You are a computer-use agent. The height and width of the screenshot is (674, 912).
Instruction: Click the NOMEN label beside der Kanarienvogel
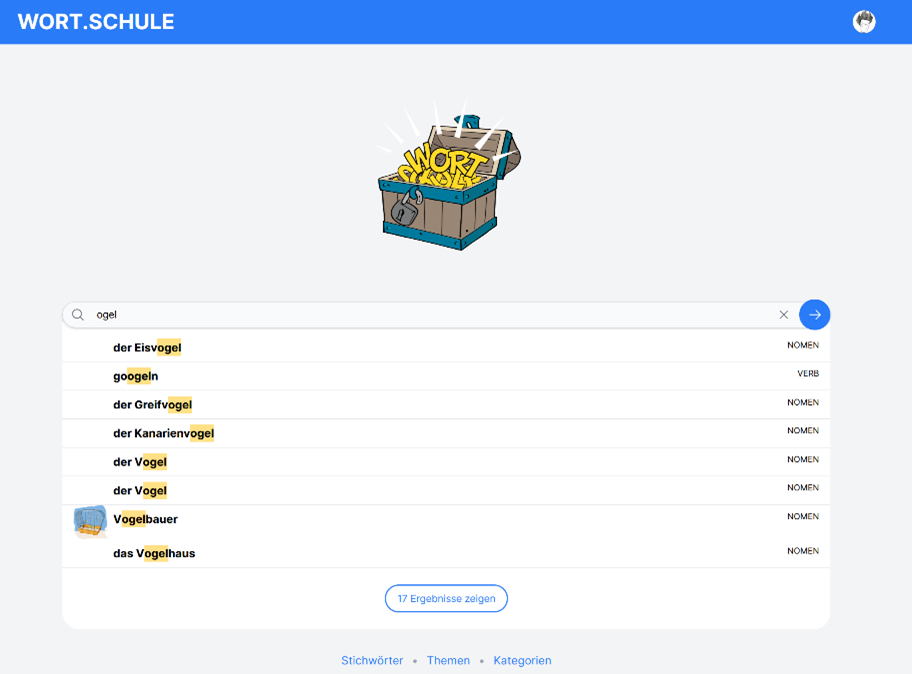803,430
